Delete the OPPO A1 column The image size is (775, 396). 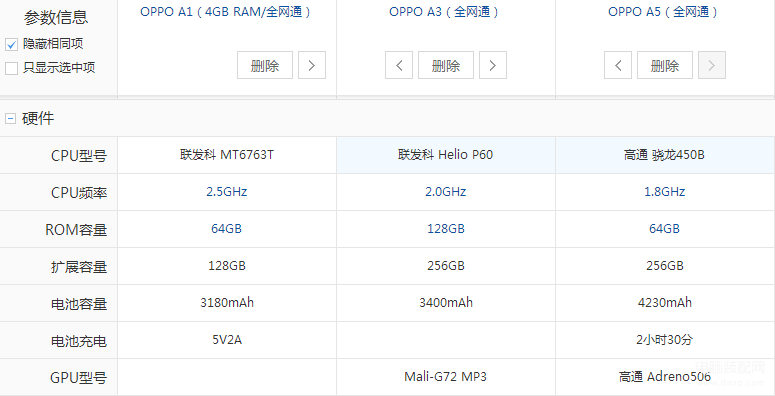coord(265,65)
